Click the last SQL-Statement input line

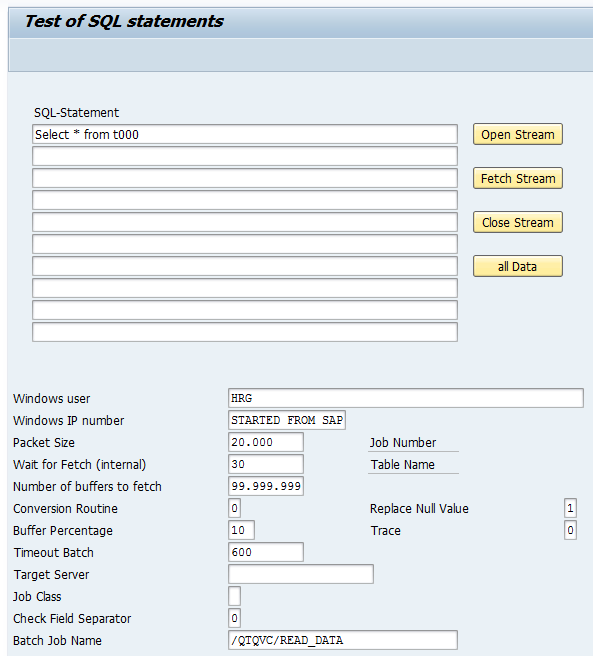245,332
